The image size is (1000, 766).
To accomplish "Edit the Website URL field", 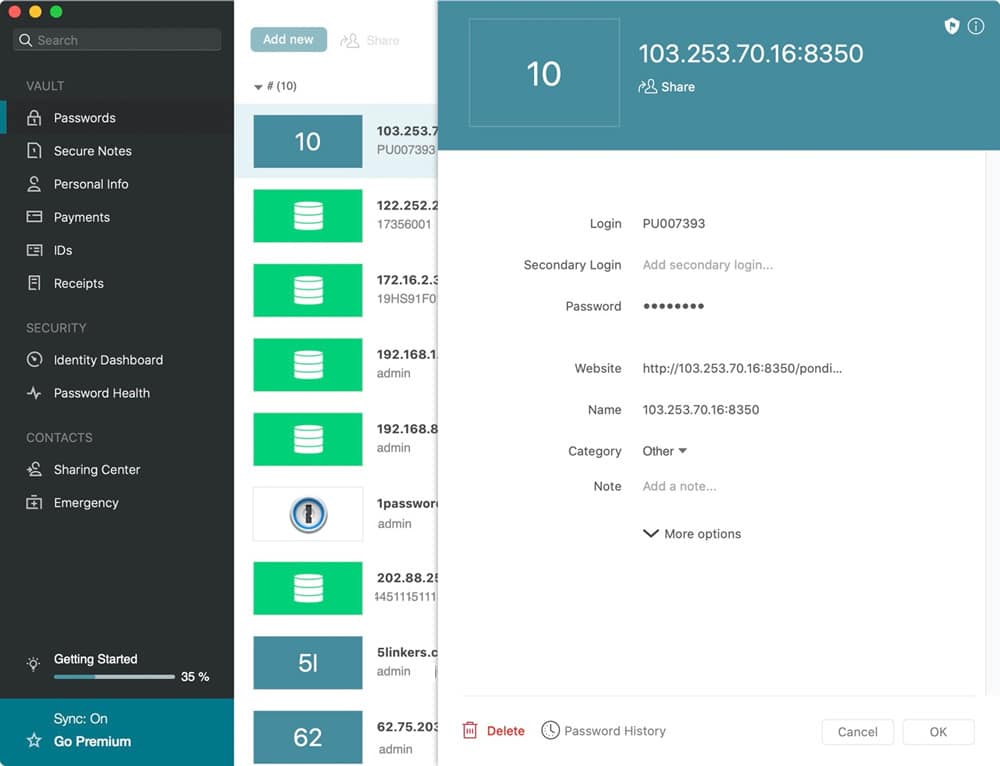I will point(742,368).
